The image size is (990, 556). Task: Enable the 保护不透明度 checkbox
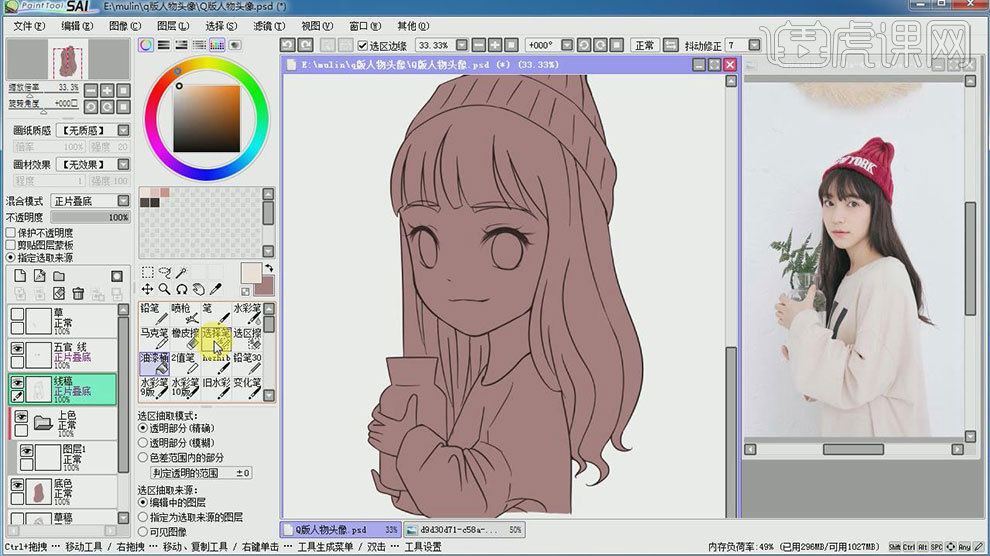[x=11, y=232]
